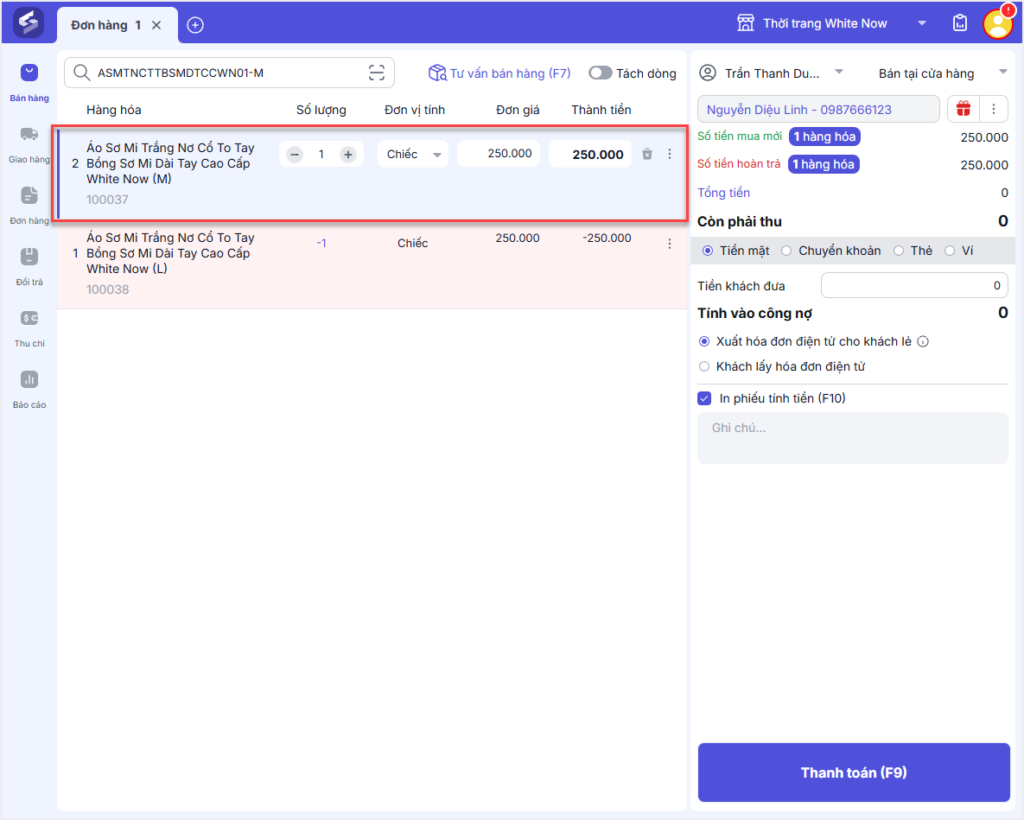Open customer more options menu

(x=993, y=109)
